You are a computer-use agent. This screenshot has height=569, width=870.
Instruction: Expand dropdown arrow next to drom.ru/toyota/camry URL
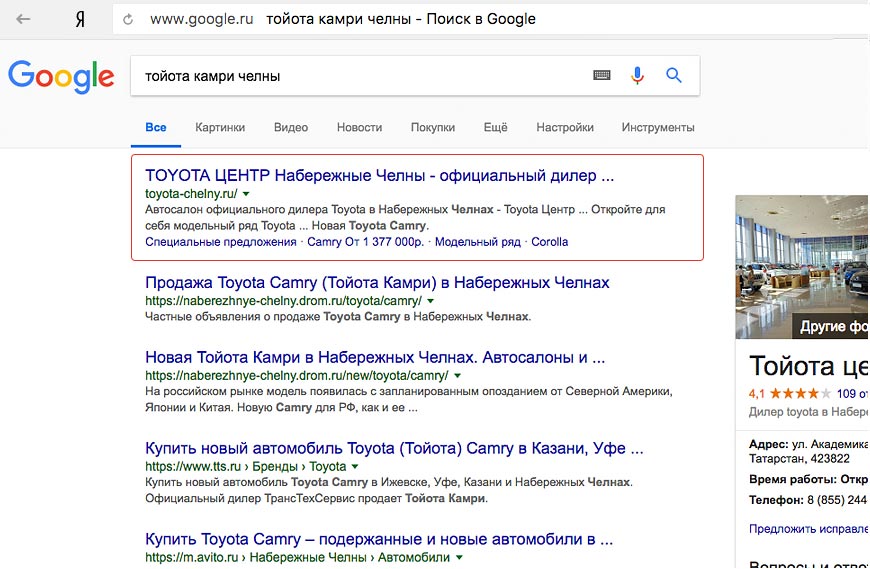tap(430, 300)
